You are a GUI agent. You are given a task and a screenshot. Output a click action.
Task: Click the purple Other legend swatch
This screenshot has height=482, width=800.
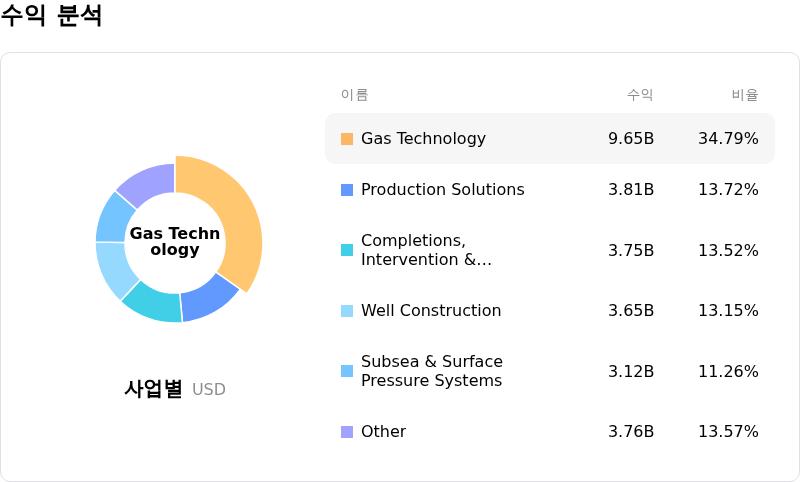347,432
